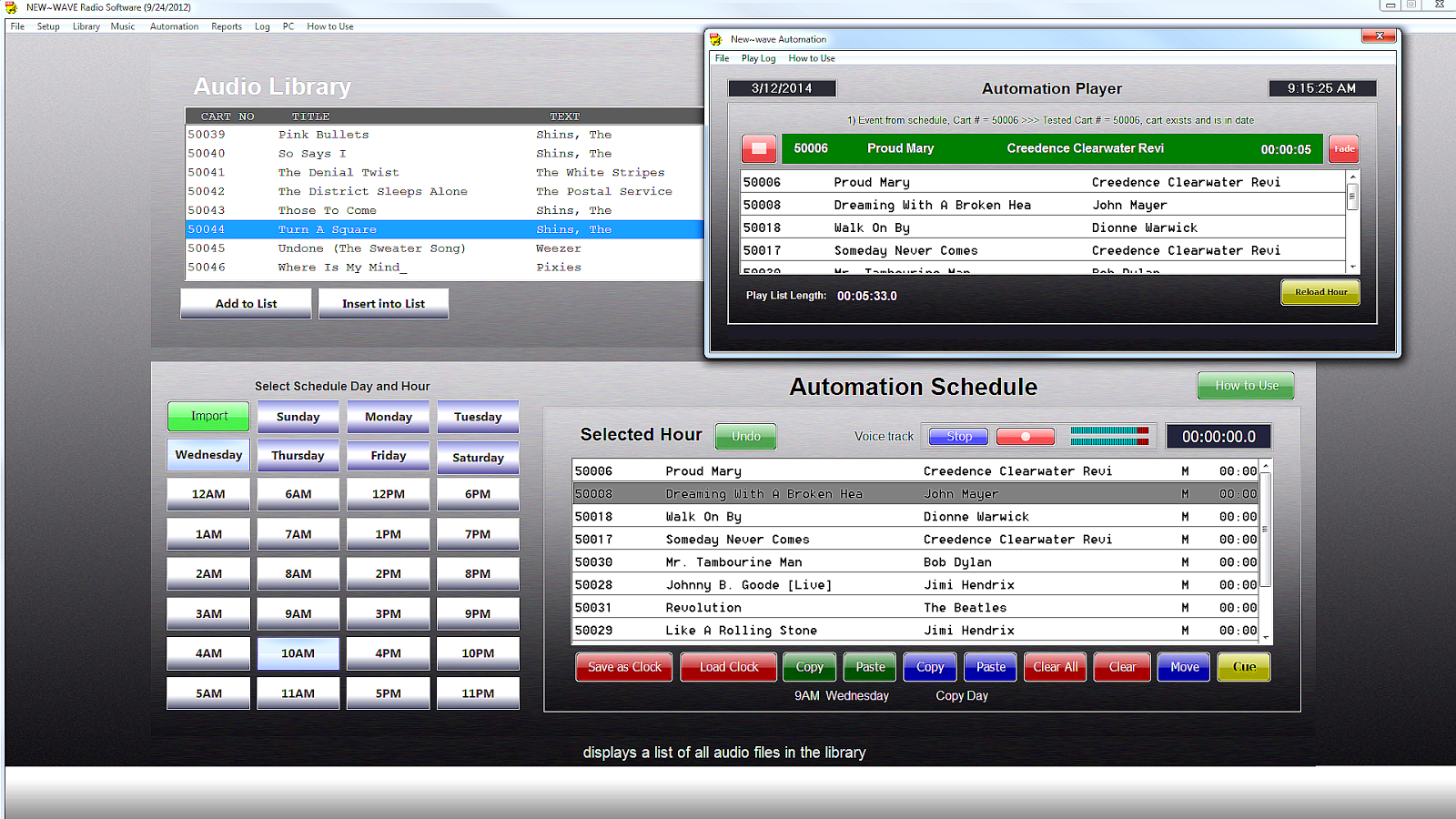
Task: Click Add to List button
Action: pyautogui.click(x=246, y=304)
